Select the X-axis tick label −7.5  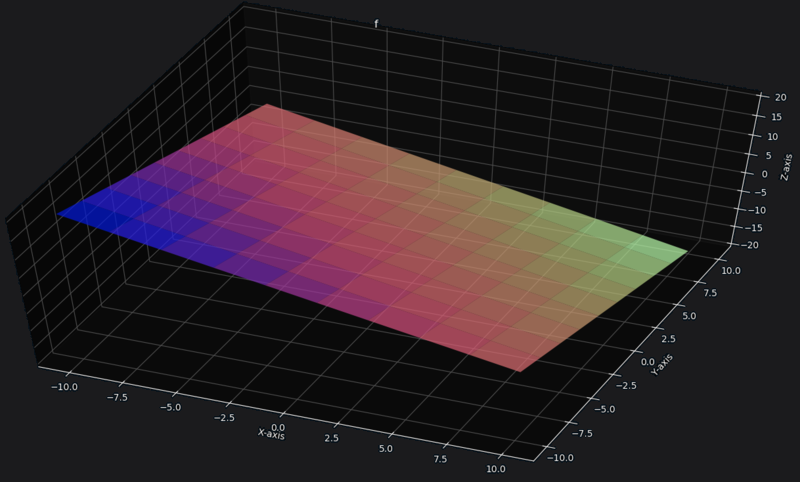118,397
